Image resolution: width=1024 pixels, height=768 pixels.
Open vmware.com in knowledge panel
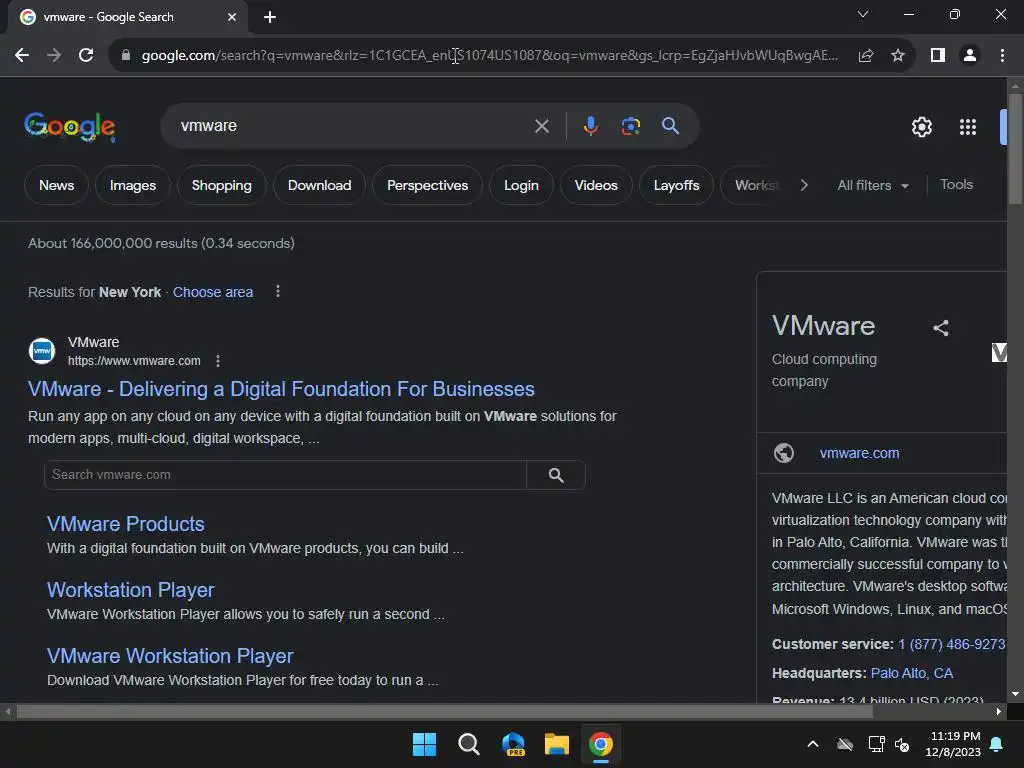click(x=859, y=453)
